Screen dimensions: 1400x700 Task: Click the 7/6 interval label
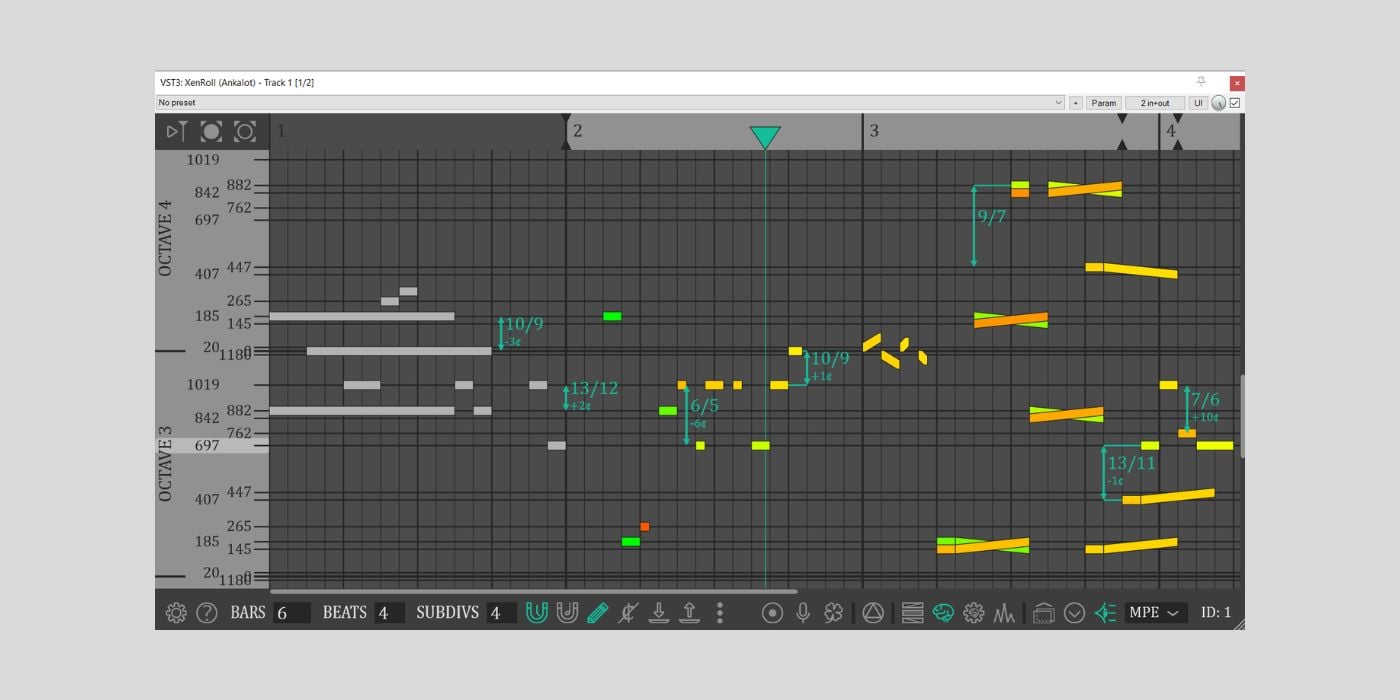tap(1205, 400)
